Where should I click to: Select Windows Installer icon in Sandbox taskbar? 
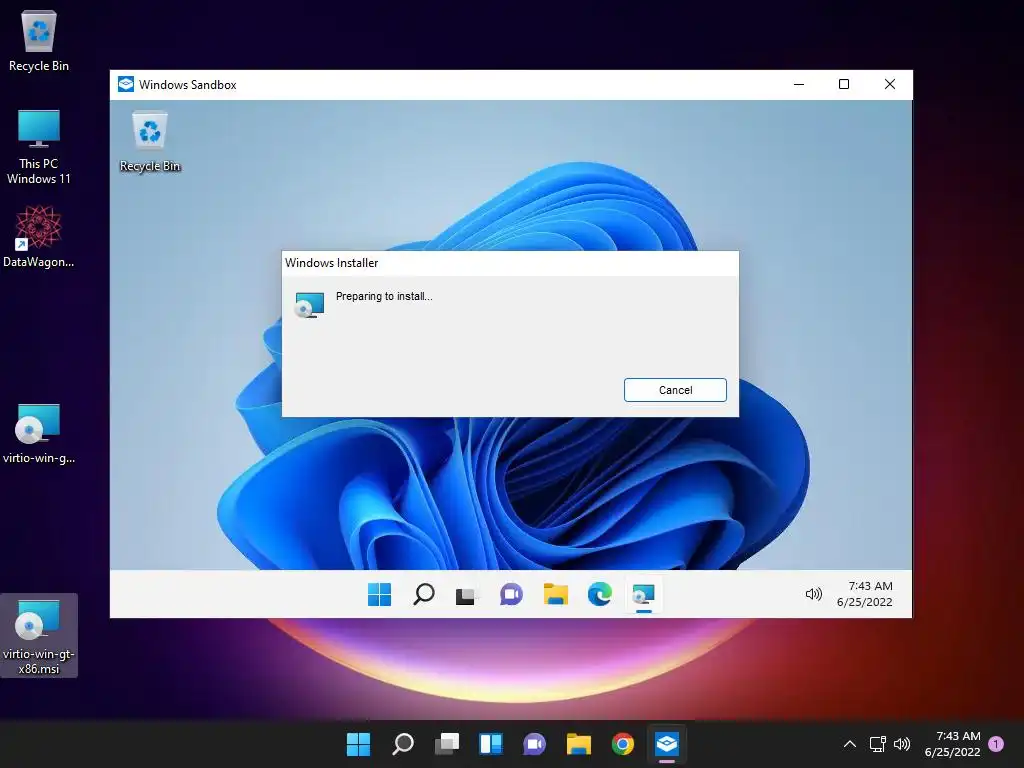(644, 594)
